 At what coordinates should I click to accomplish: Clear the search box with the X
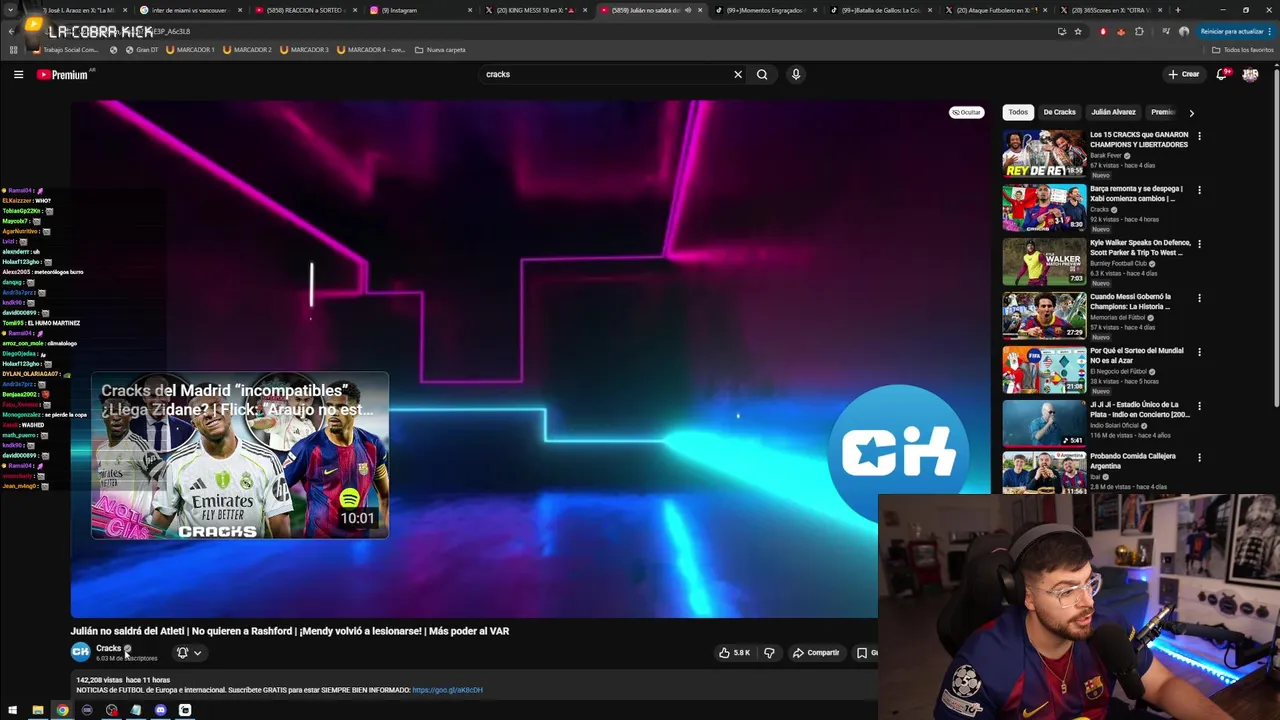738,74
